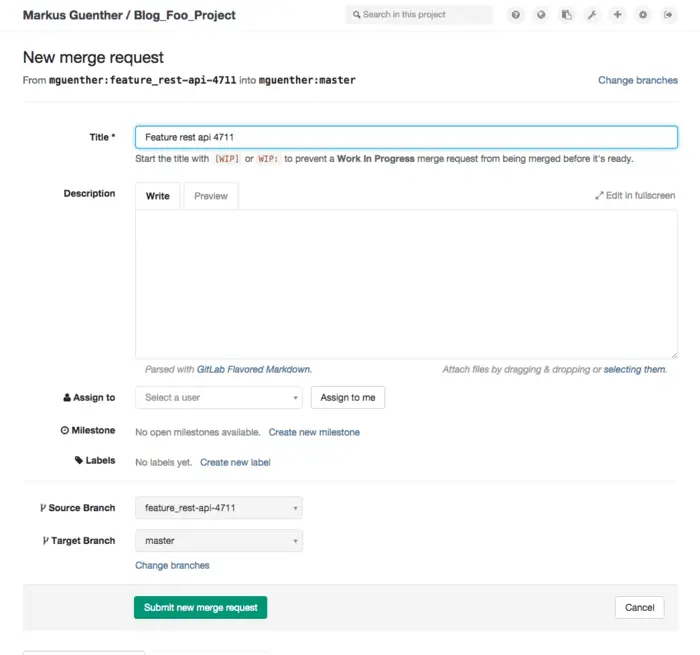The height and width of the screenshot is (655, 700).
Task: Click the plus New project icon
Action: [618, 15]
